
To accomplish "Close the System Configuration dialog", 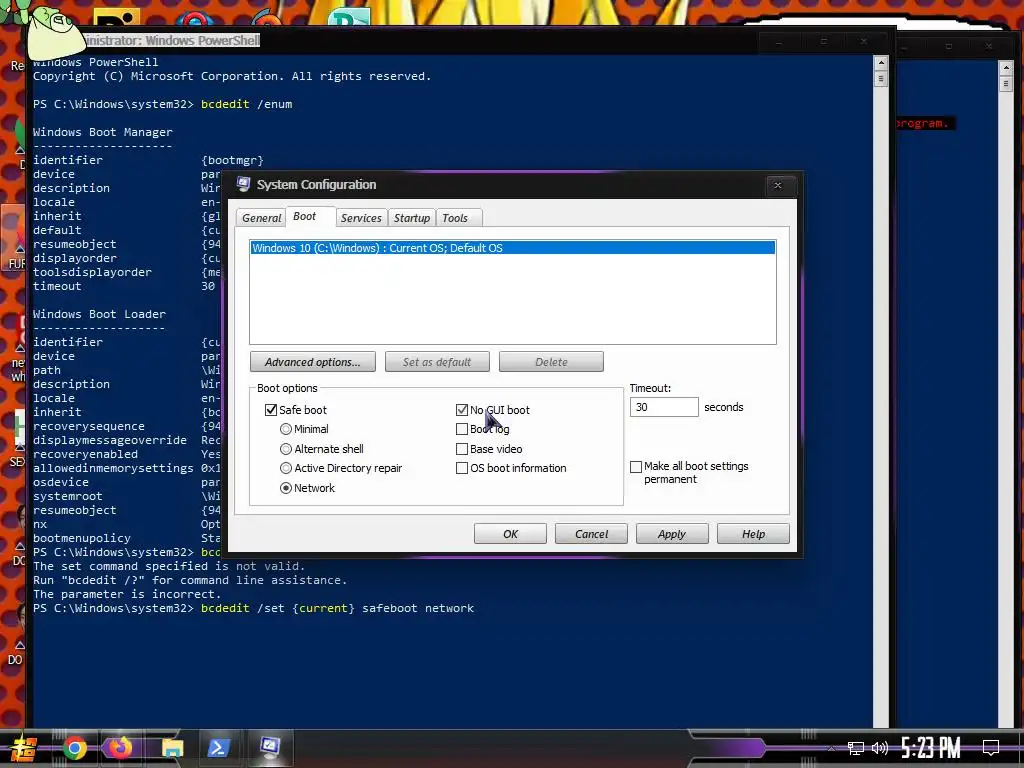I will (x=778, y=185).
